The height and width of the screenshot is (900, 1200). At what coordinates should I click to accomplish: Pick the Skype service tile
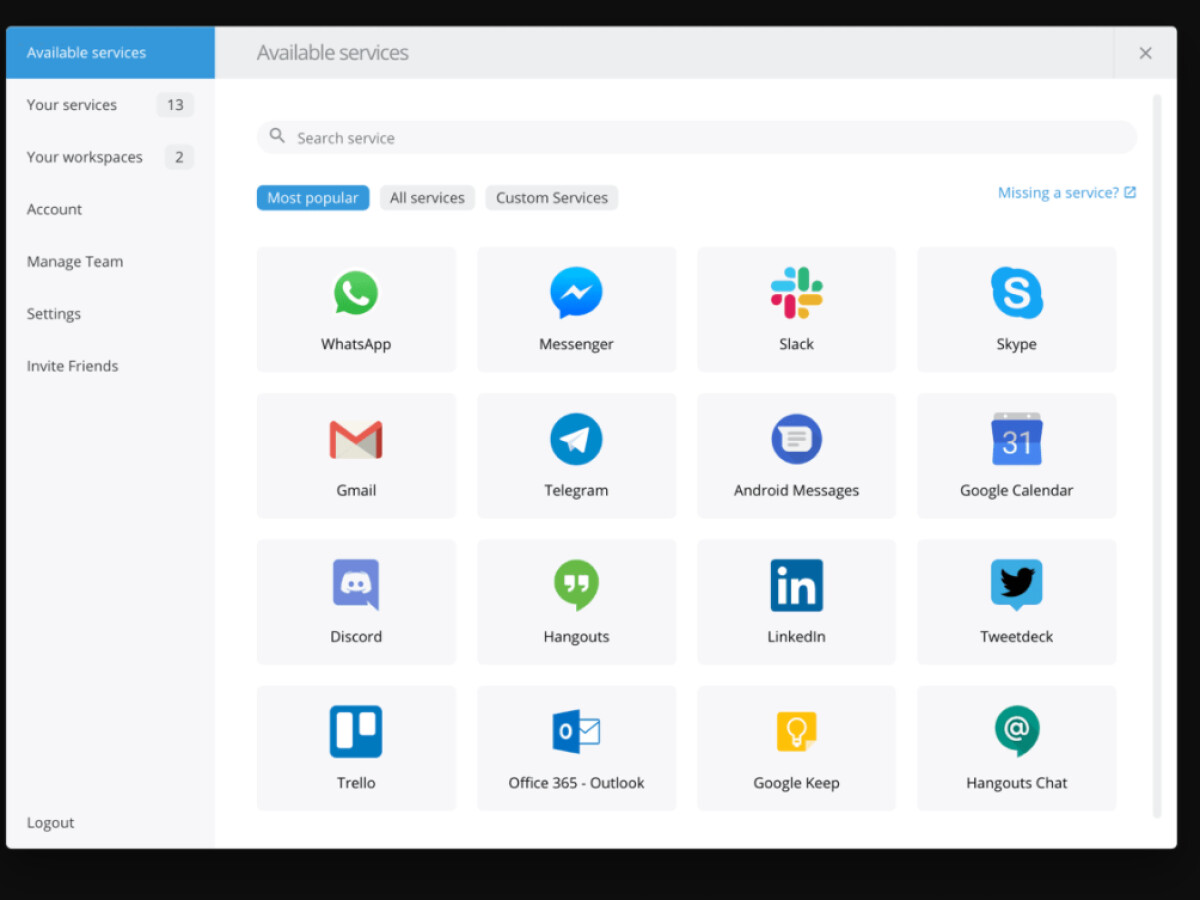[x=1016, y=309]
